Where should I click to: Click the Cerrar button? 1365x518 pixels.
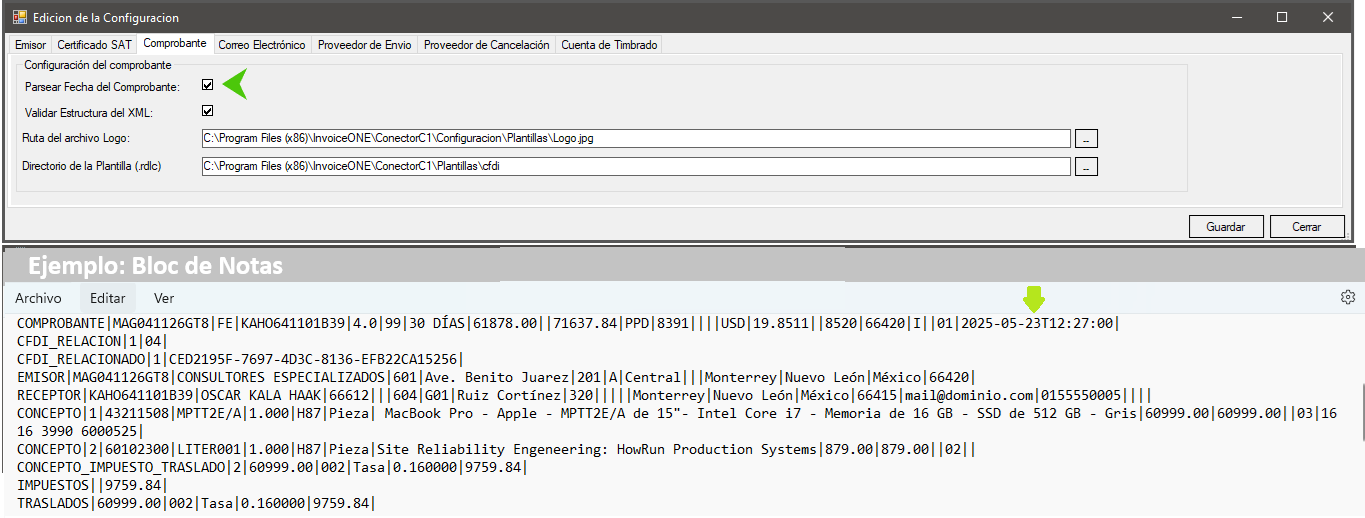coord(1306,227)
